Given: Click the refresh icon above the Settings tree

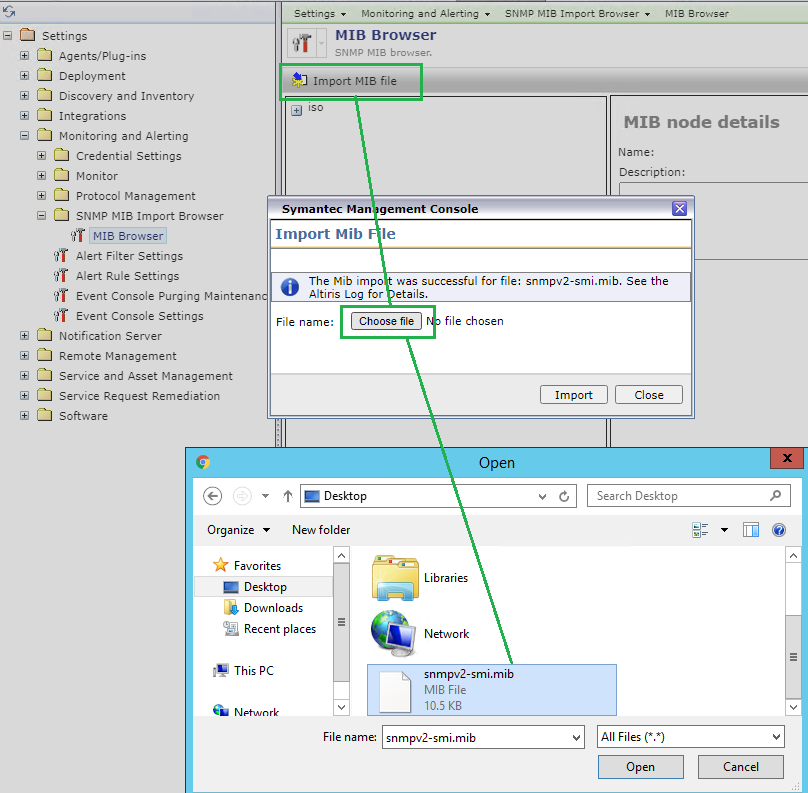Looking at the screenshot, I should 10,11.
